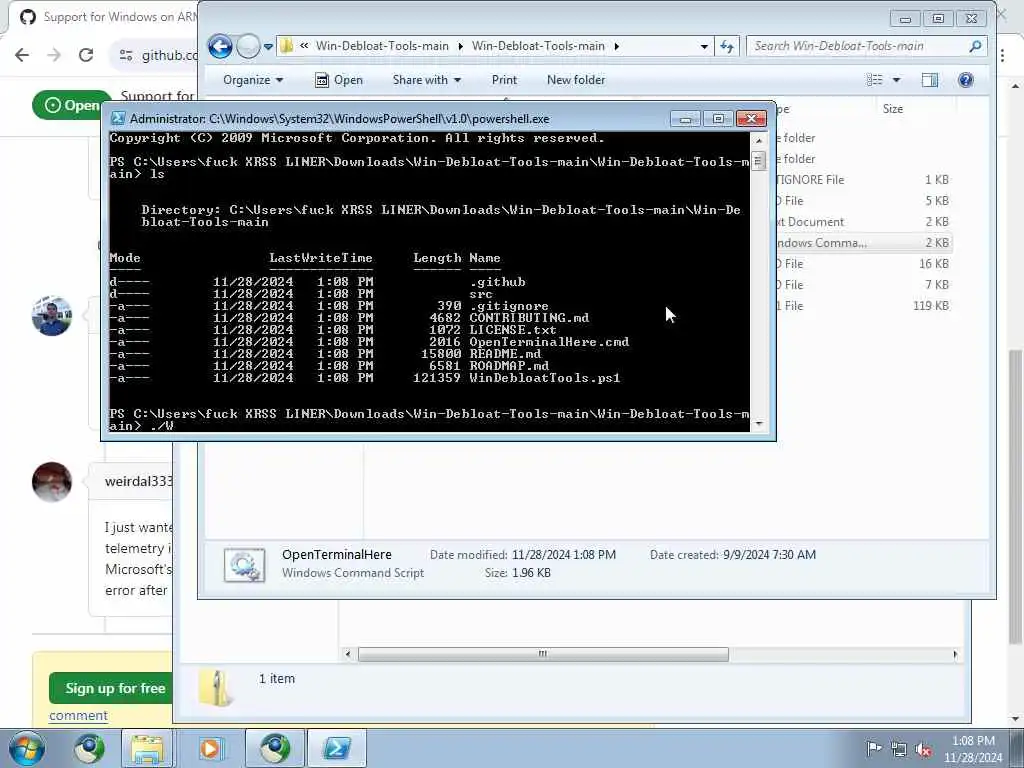Image resolution: width=1024 pixels, height=768 pixels.
Task: Click the Action Center flag icon
Action: pos(874,748)
